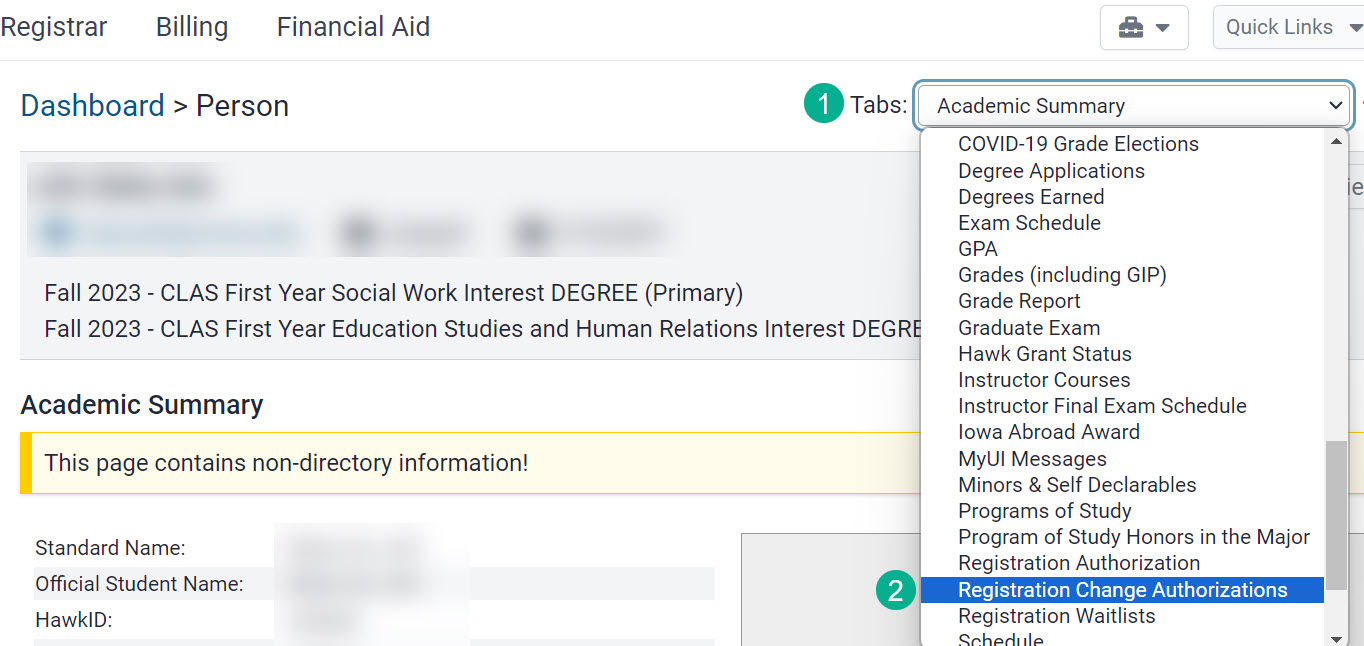Select Hawk Grant Status option
This screenshot has height=646, width=1364.
point(1045,353)
